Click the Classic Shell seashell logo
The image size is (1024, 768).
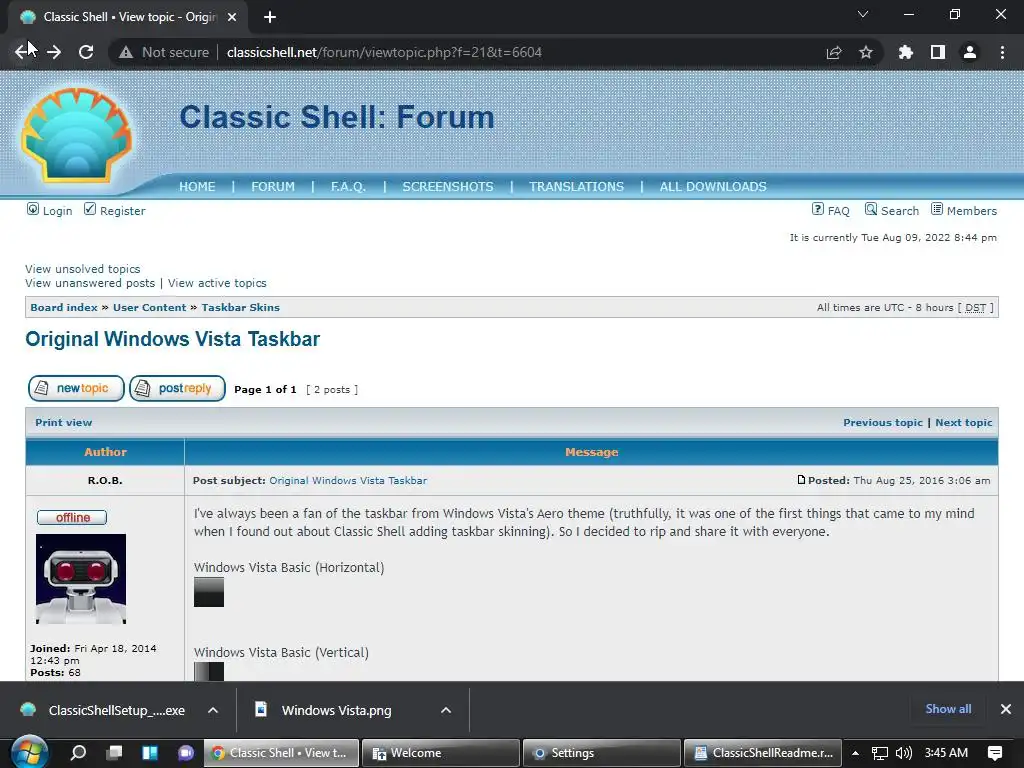(77, 135)
